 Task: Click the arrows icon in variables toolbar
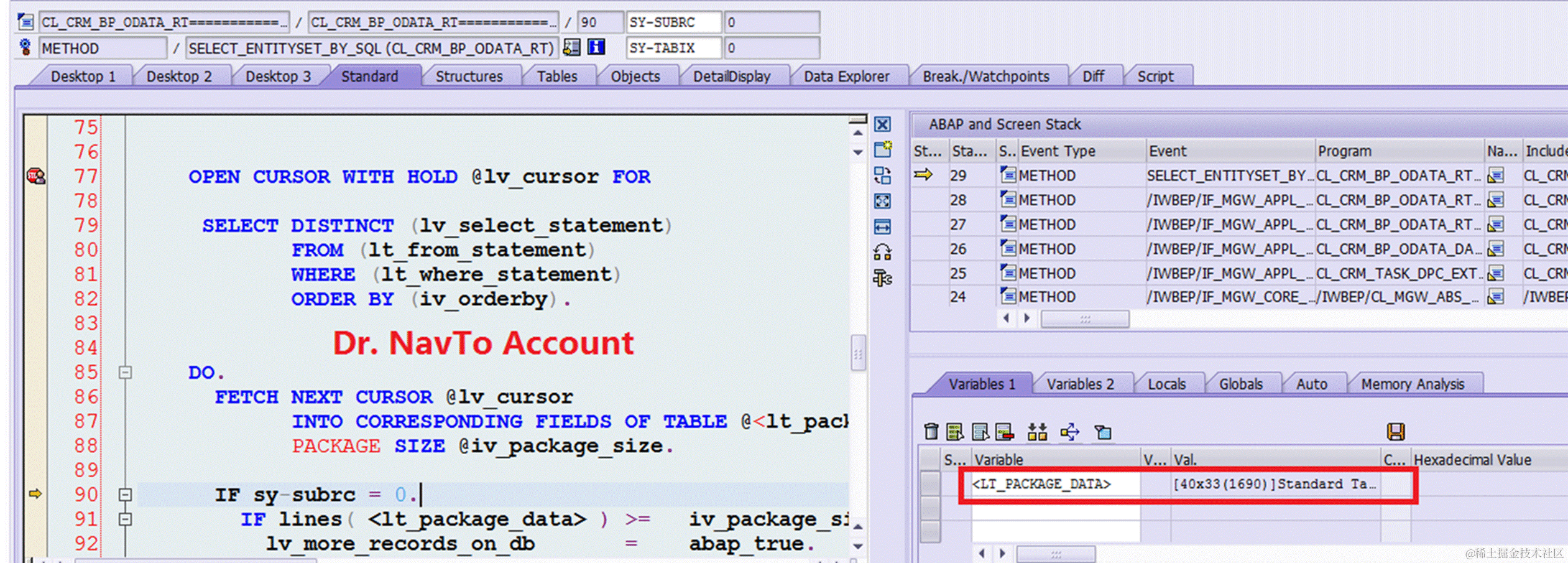click(x=1070, y=431)
